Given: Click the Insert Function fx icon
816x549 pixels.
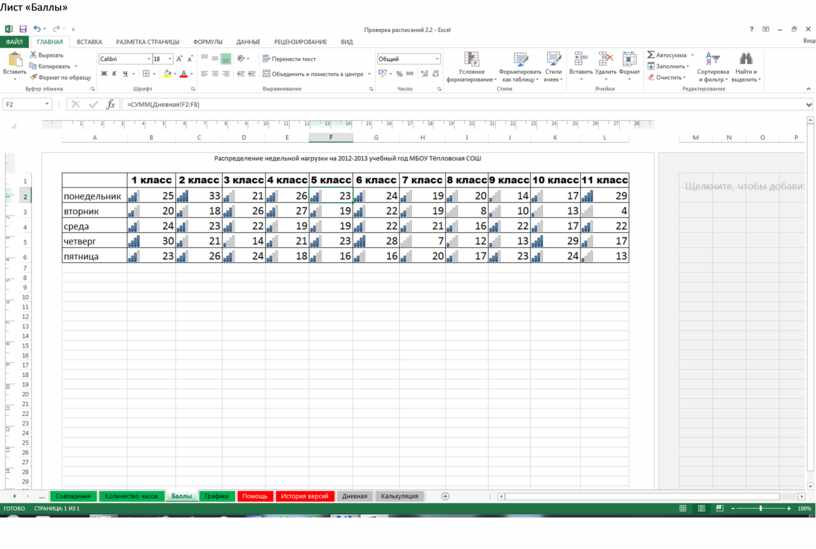Looking at the screenshot, I should point(110,104).
